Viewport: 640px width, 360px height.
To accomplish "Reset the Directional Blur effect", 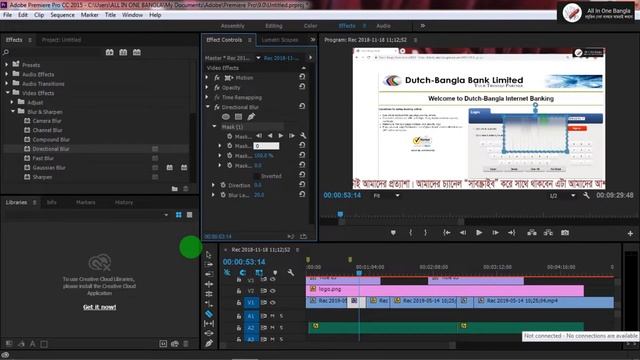I will (x=302, y=106).
